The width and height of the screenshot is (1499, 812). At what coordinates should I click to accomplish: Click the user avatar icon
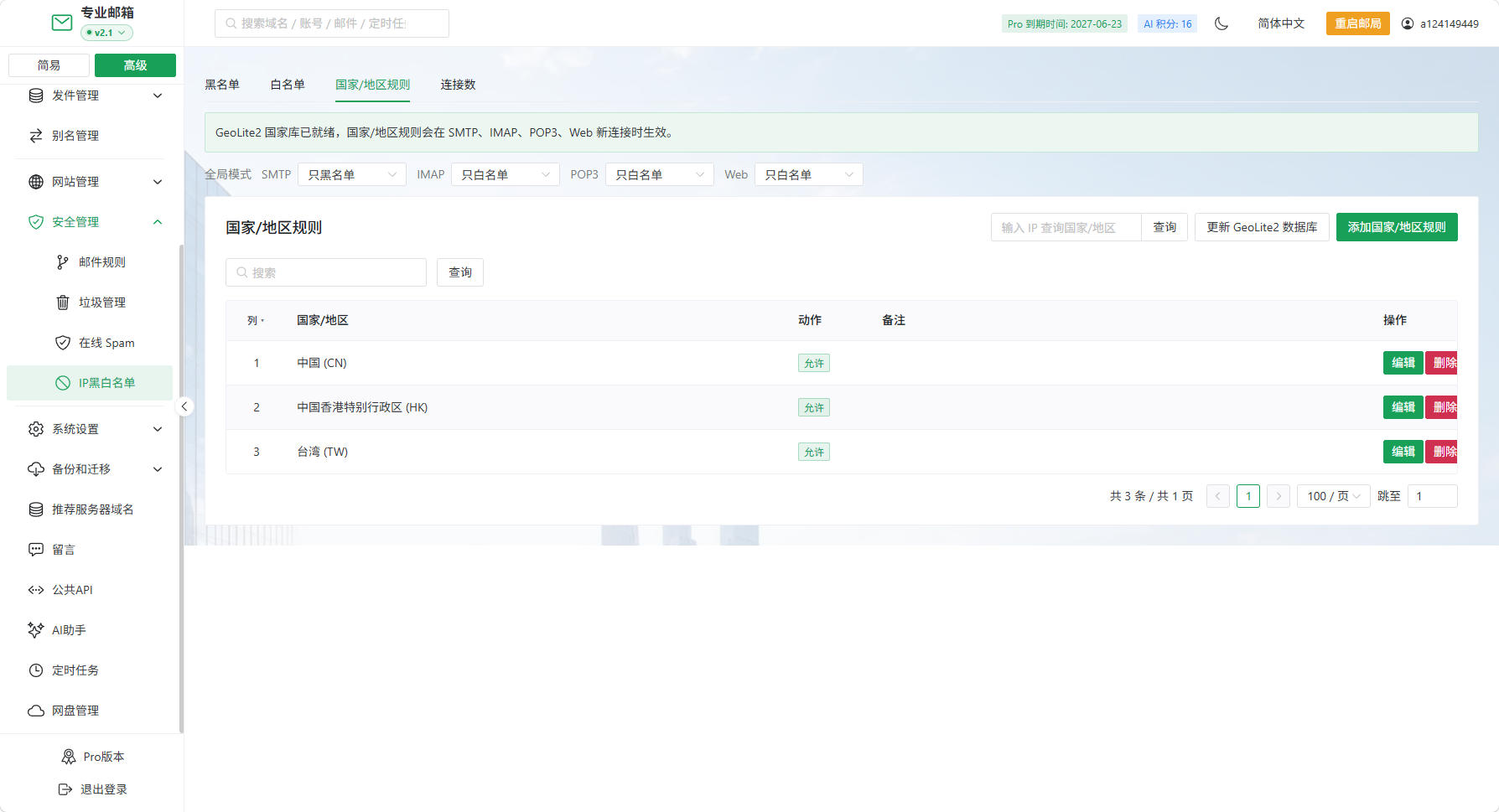pos(1408,23)
